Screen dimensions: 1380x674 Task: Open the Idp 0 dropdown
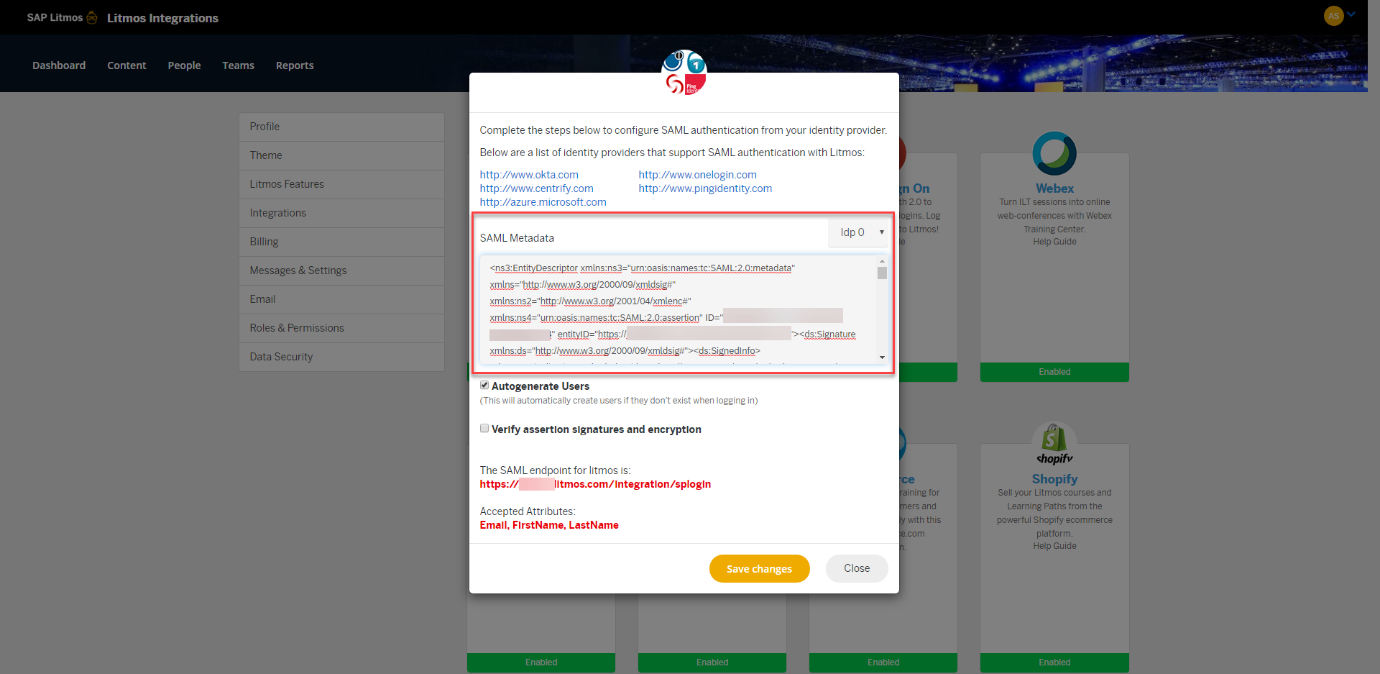(x=858, y=232)
